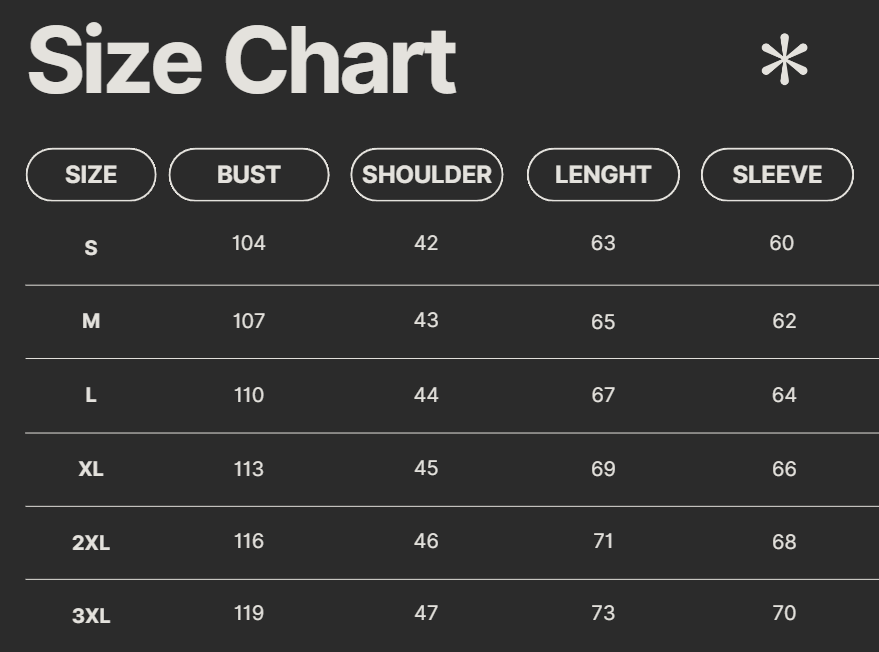
Task: Click shoulder value 43 in M row
Action: coord(426,320)
